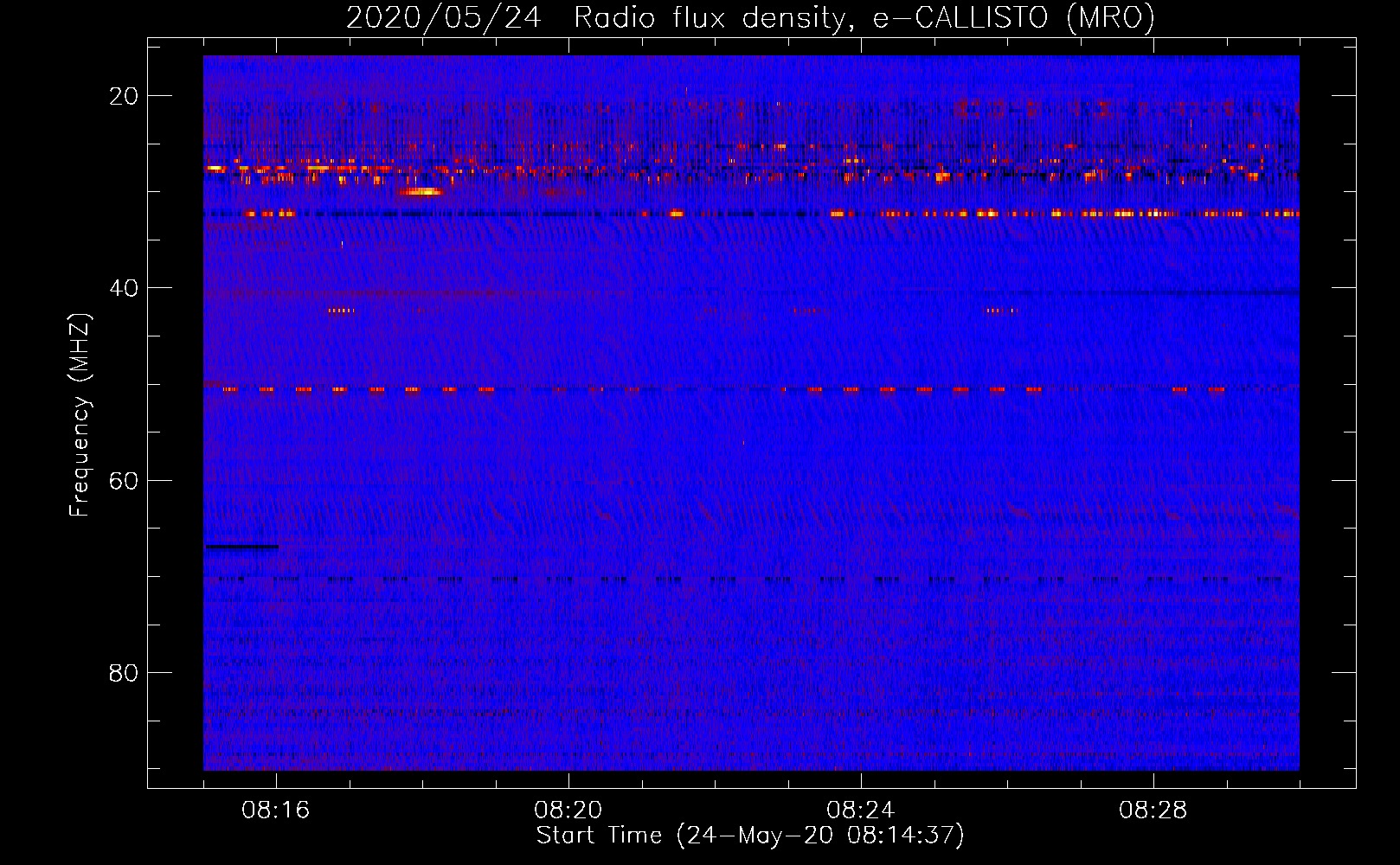Click the bright yellow burst near 30 MHz
The height and width of the screenshot is (865, 1400).
click(421, 191)
